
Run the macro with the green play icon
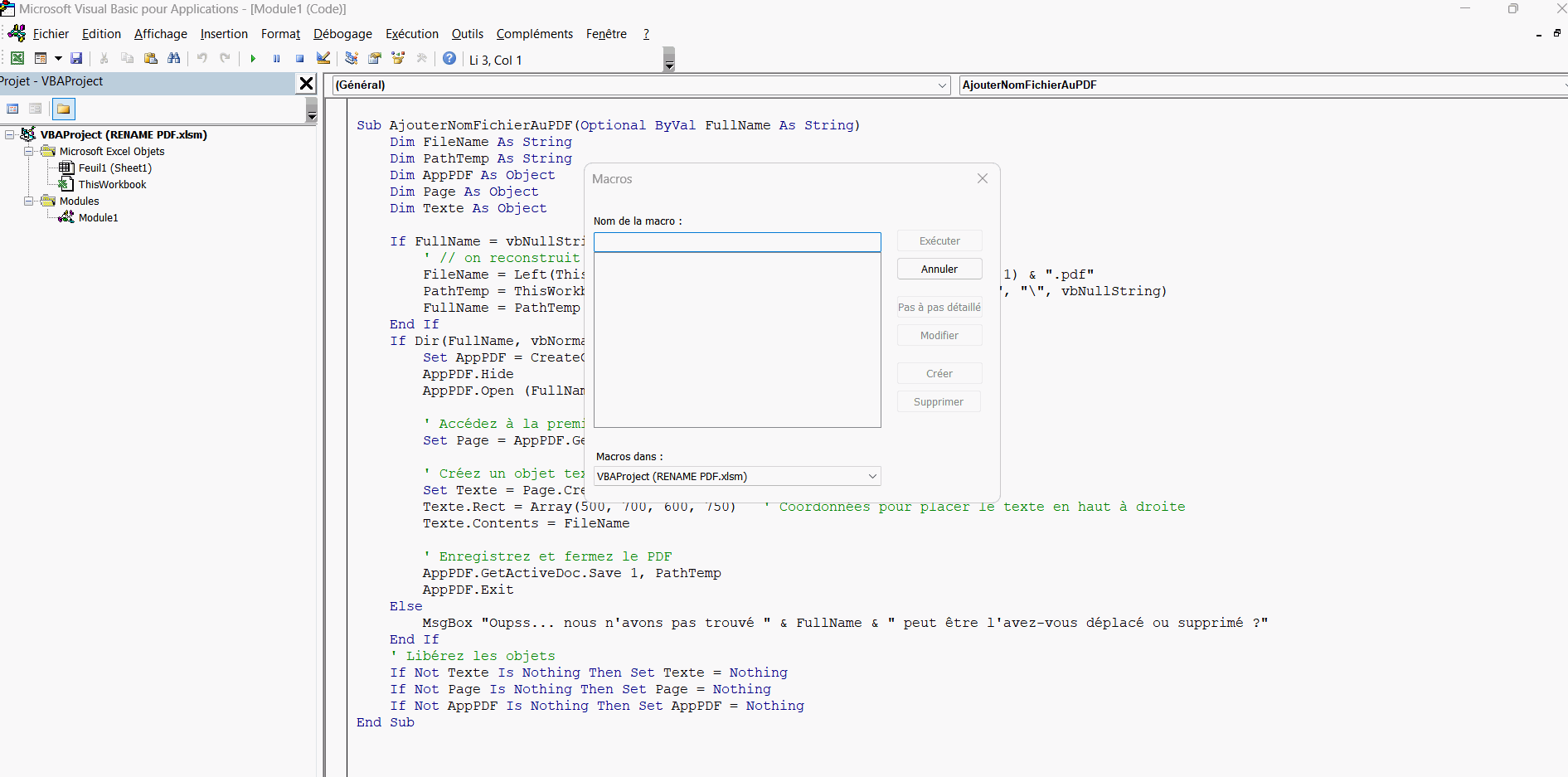pyautogui.click(x=253, y=58)
